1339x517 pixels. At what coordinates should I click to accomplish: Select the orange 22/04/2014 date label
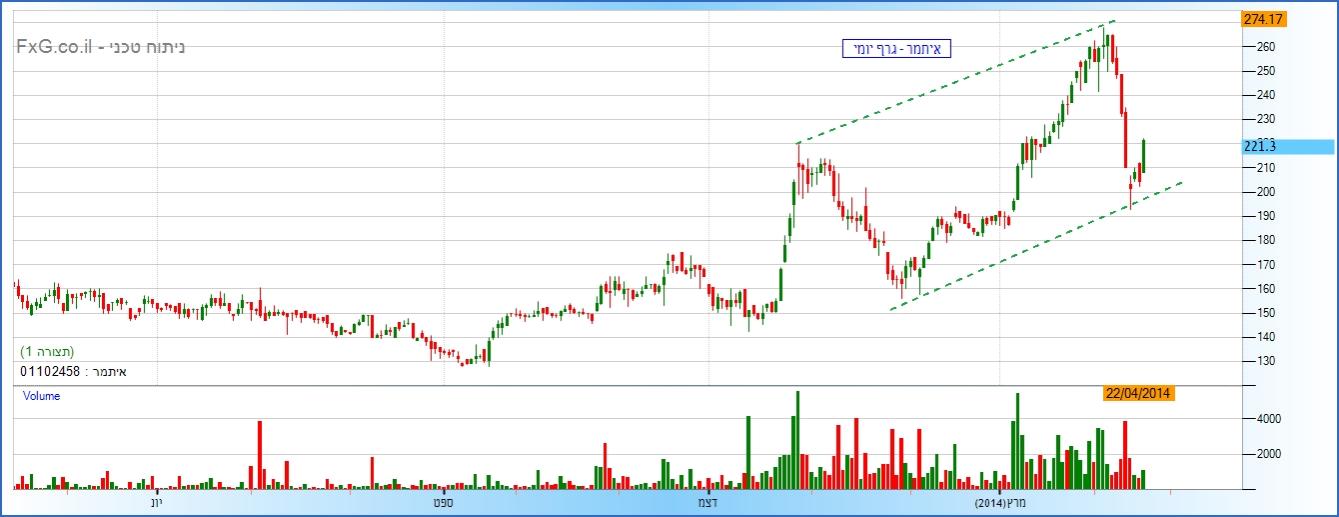tap(1138, 394)
